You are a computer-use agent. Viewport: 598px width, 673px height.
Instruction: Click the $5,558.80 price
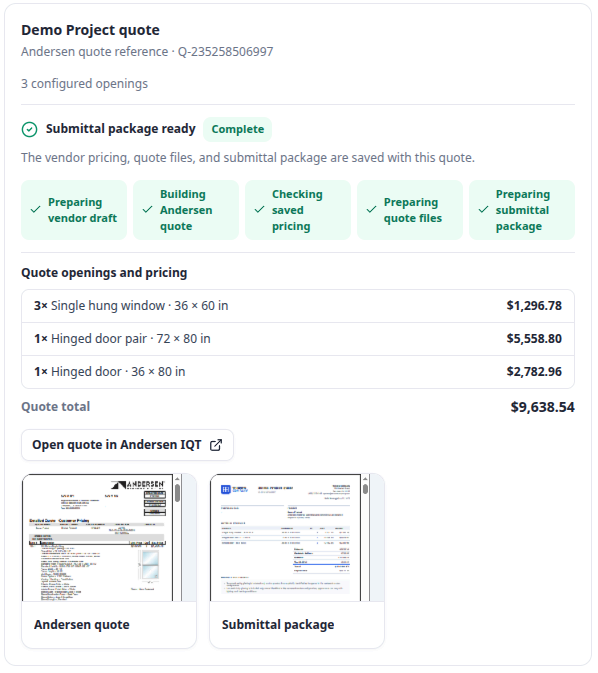pyautogui.click(x=534, y=339)
